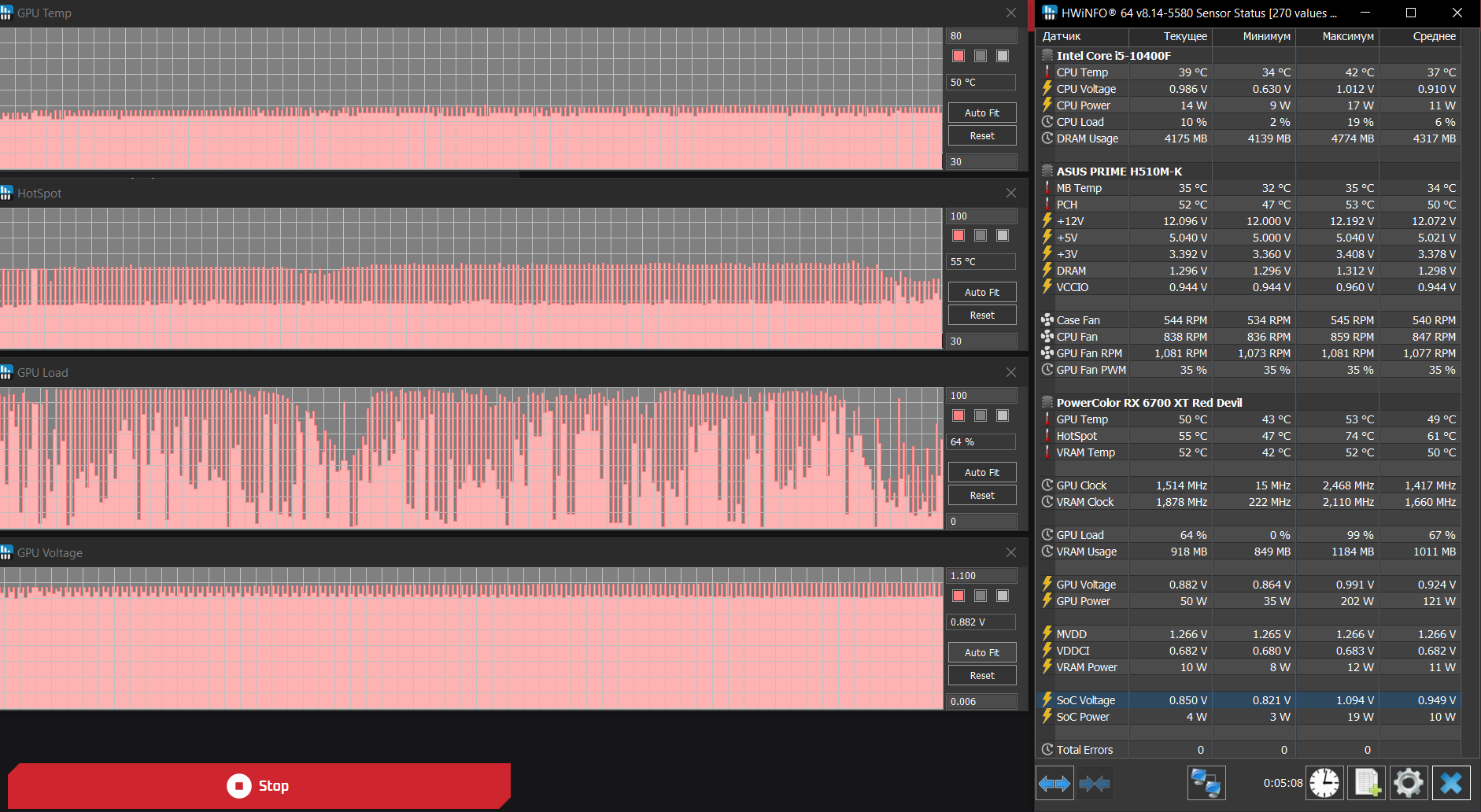Open the remote network monitoring icon
The width and height of the screenshot is (1481, 812).
1206,783
